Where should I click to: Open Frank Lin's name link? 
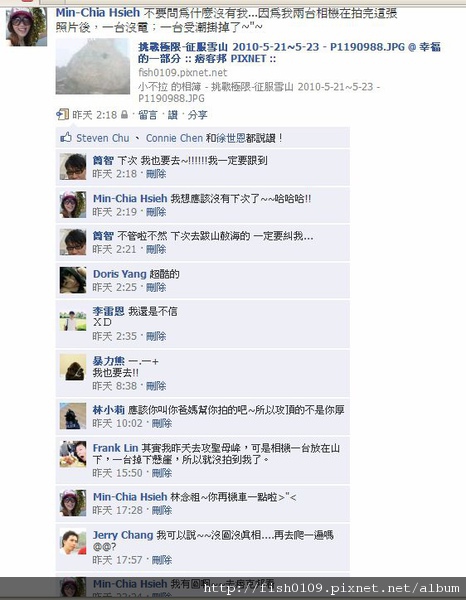(115, 448)
